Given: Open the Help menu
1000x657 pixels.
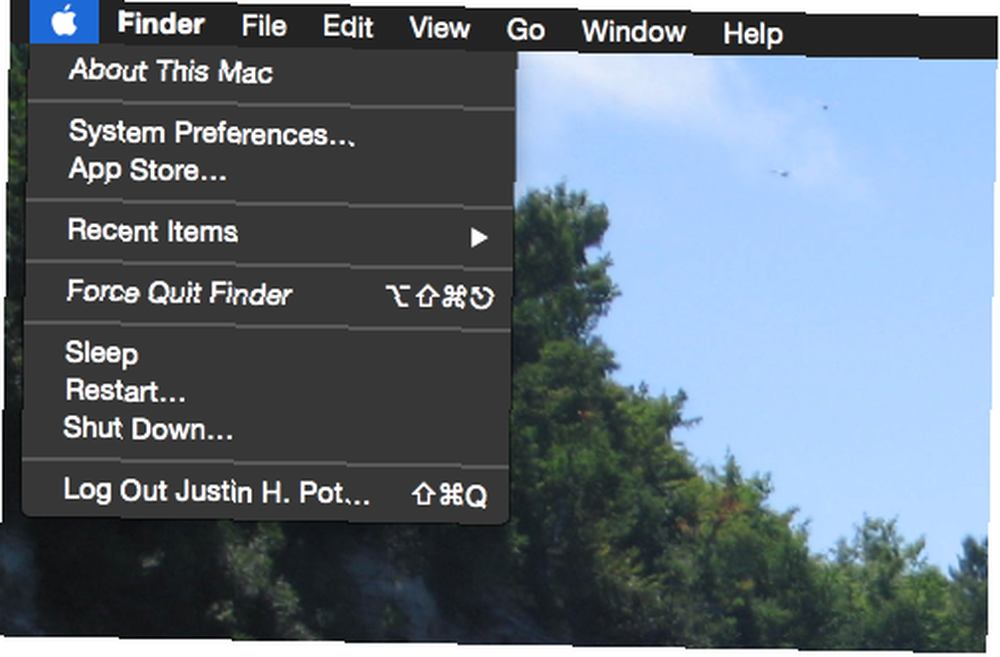Looking at the screenshot, I should 753,34.
